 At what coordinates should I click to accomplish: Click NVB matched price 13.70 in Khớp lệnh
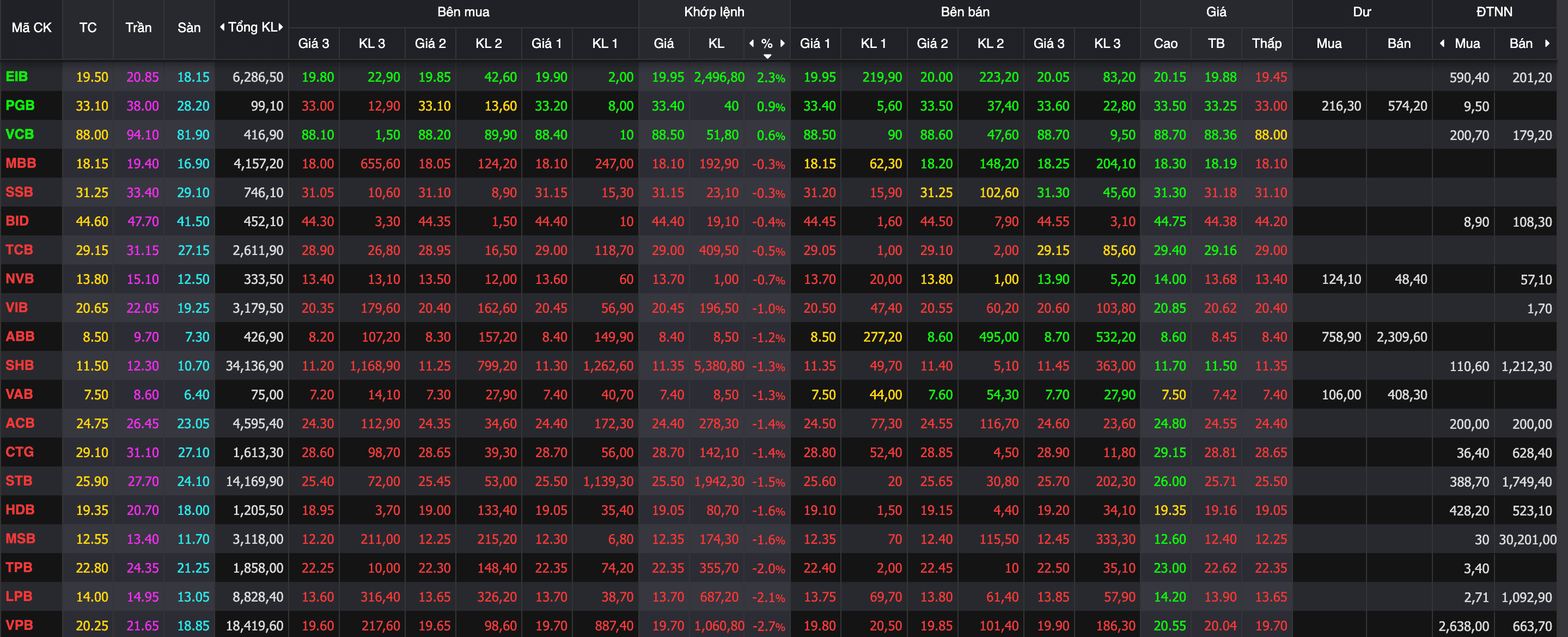pos(668,280)
